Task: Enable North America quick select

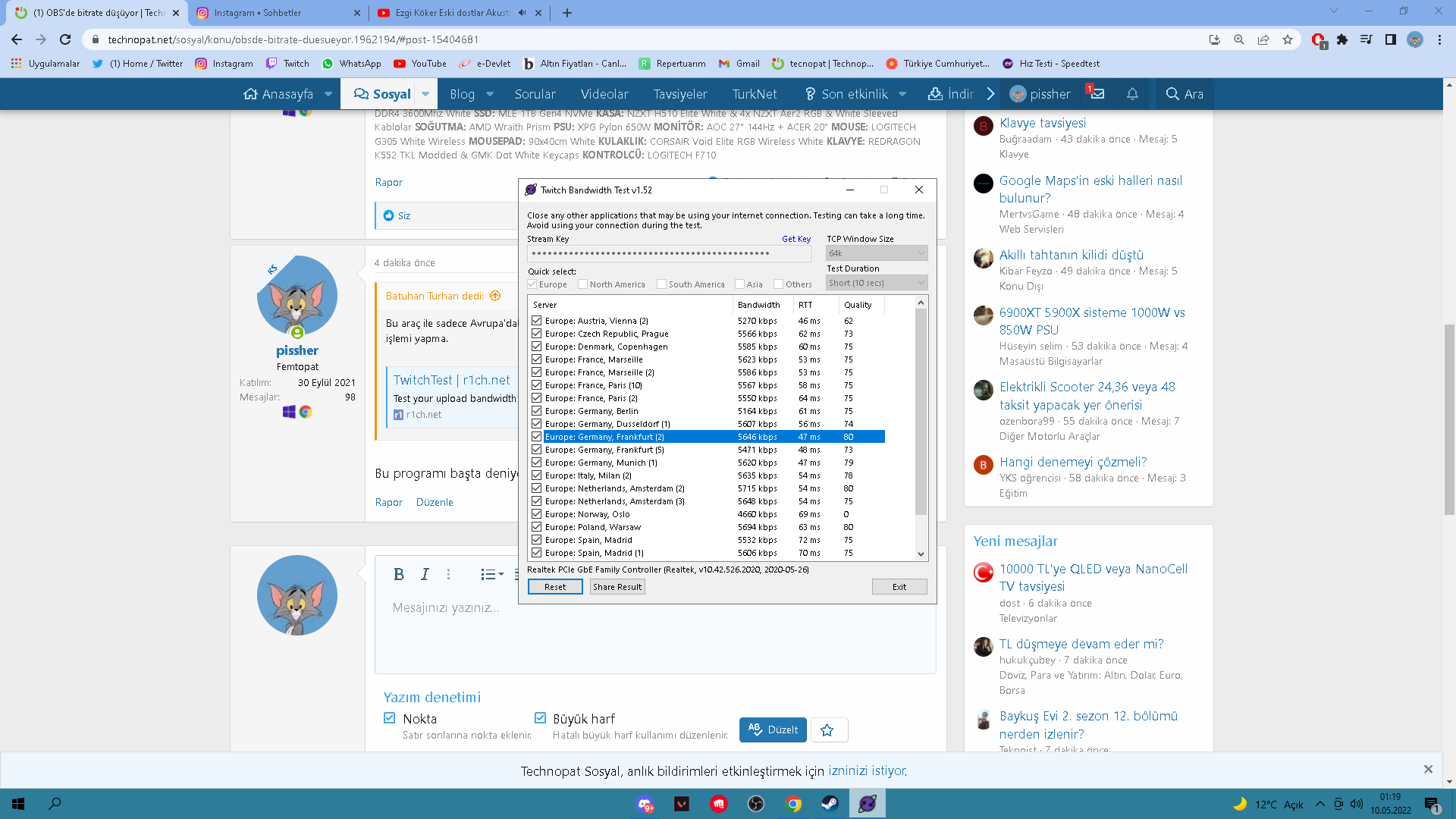Action: (x=582, y=284)
